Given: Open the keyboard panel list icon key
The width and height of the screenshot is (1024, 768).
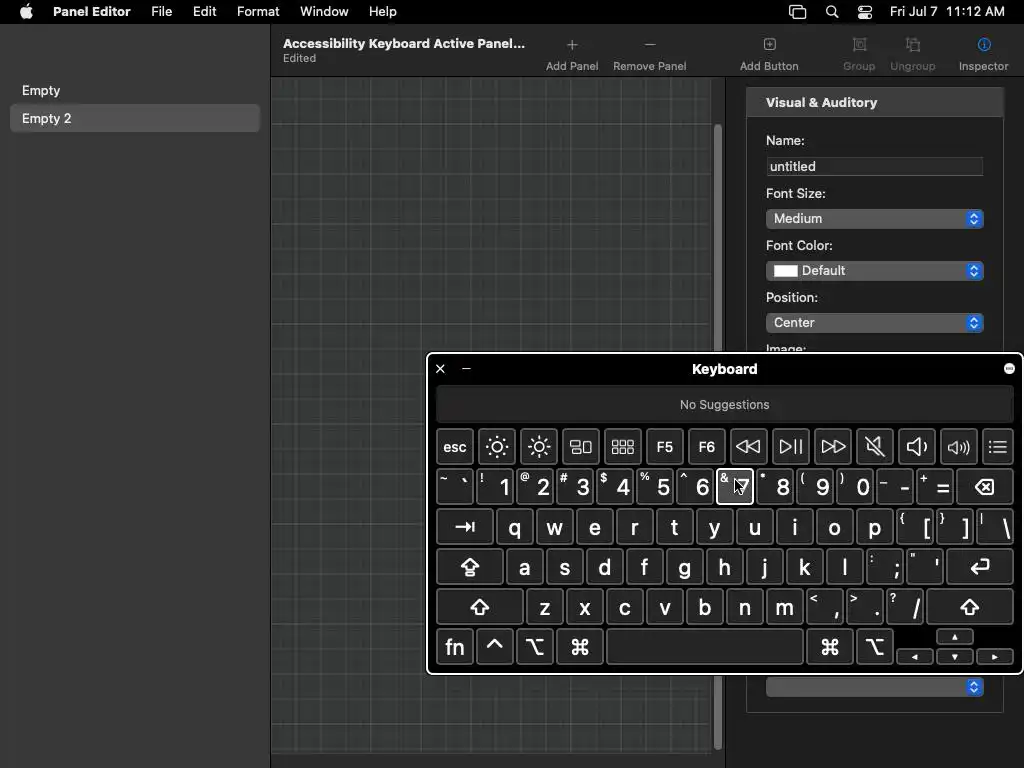Looking at the screenshot, I should tap(997, 447).
